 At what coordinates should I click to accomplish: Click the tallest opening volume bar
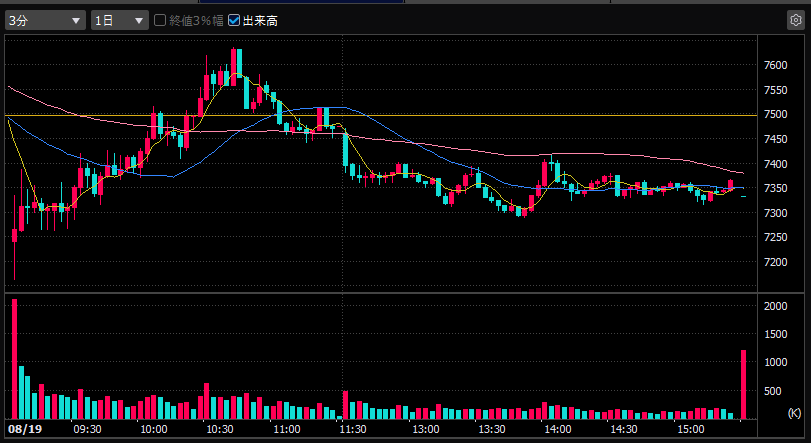click(x=14, y=359)
